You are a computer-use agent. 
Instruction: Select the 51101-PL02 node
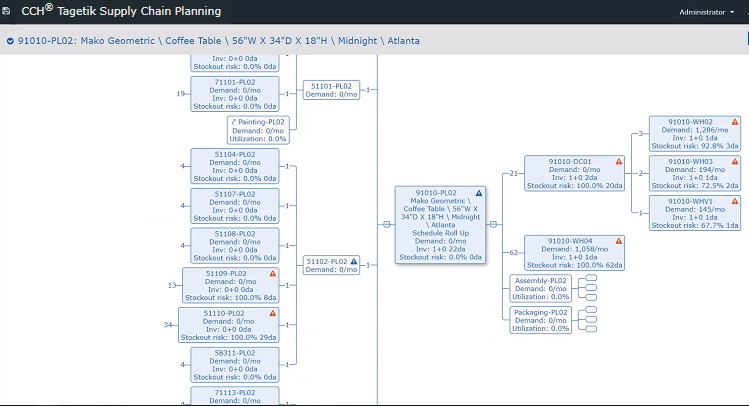point(332,90)
